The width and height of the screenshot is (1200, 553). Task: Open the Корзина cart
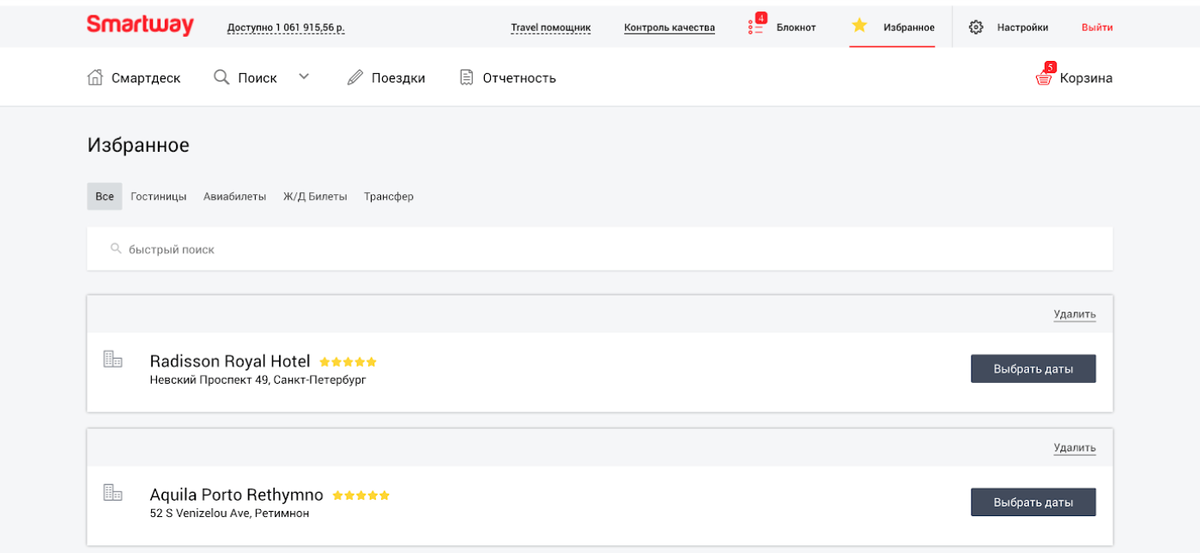(1086, 78)
